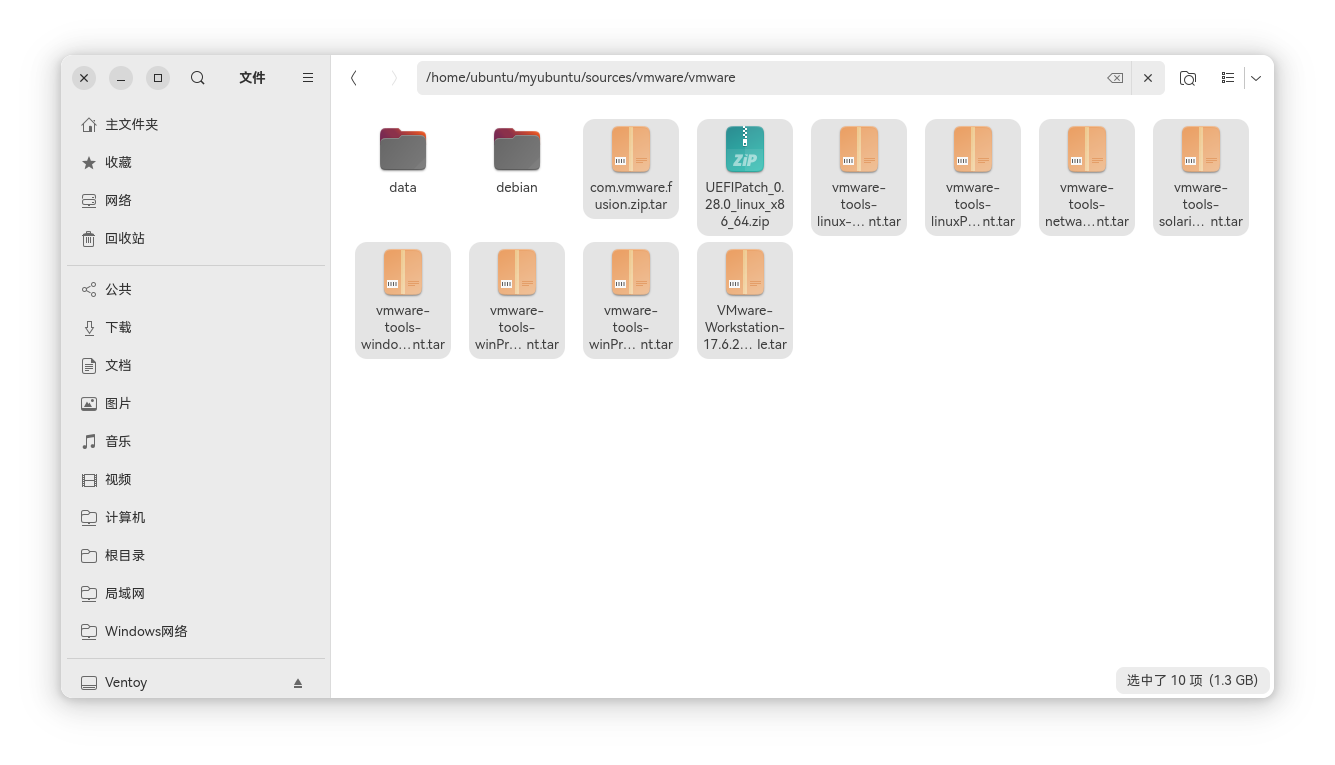
Task: Open the hamburger main menu beside 文件
Action: 308,78
